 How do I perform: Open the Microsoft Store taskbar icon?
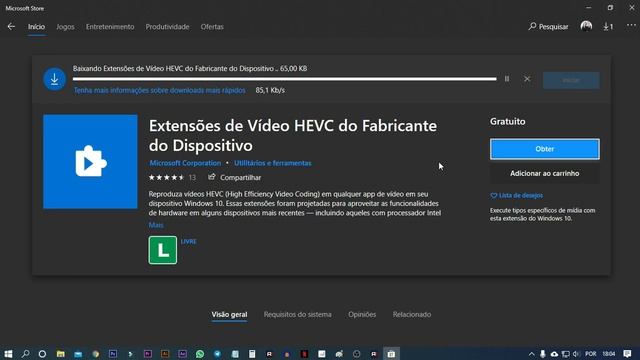(x=391, y=354)
